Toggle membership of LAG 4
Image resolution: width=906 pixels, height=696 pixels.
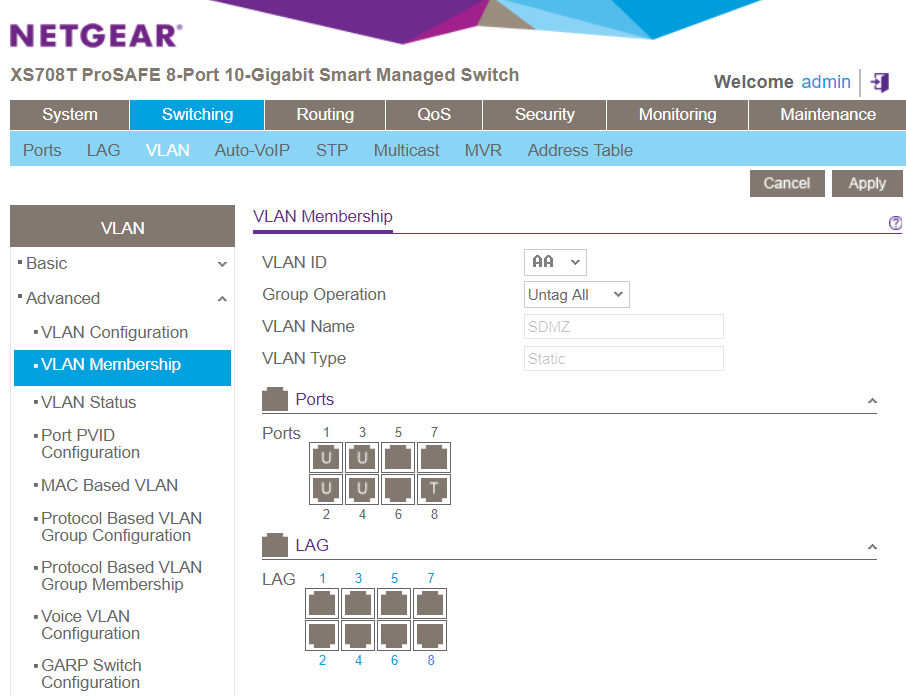(x=358, y=635)
